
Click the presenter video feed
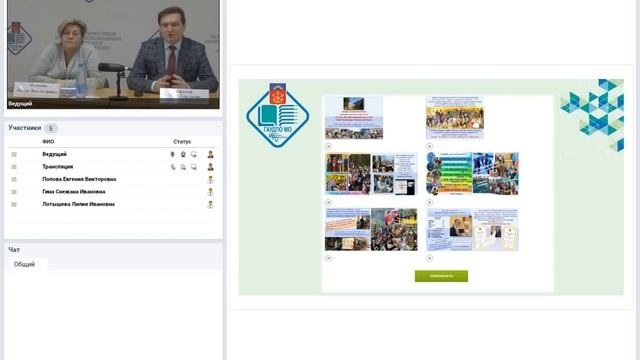(x=113, y=54)
